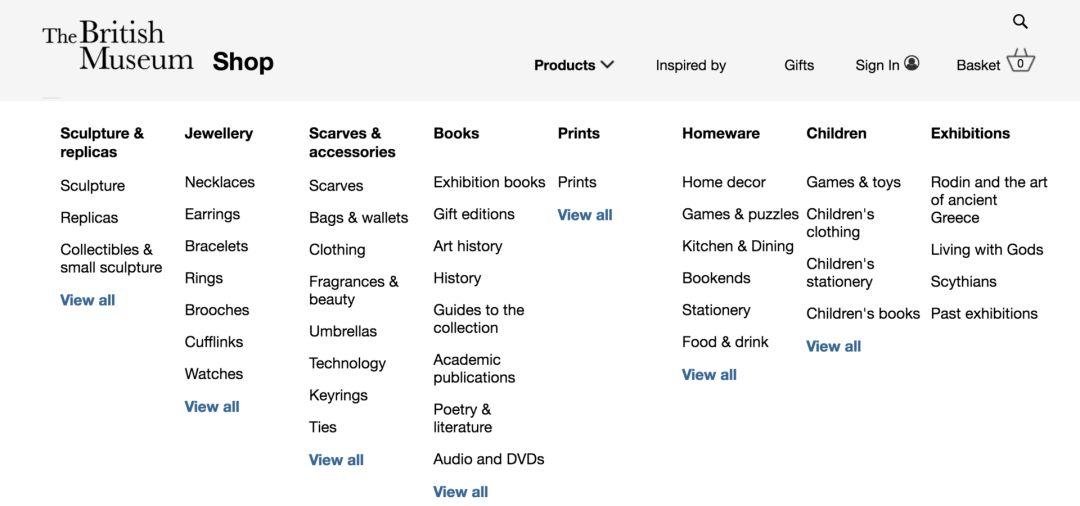Open the shopping basket icon
The image size is (1080, 506).
(x=1020, y=61)
